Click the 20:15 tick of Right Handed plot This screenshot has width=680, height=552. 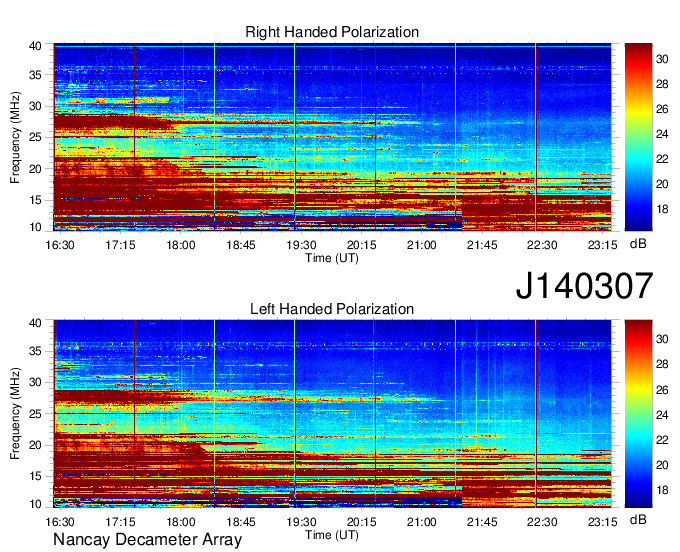[362, 245]
